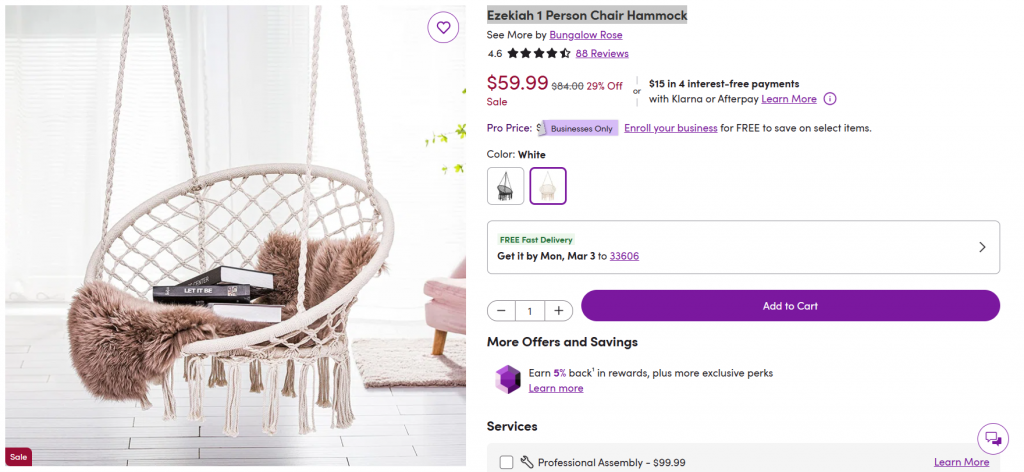1024x472 pixels.
Task: Save item with heart wishlist icon
Action: 443,27
